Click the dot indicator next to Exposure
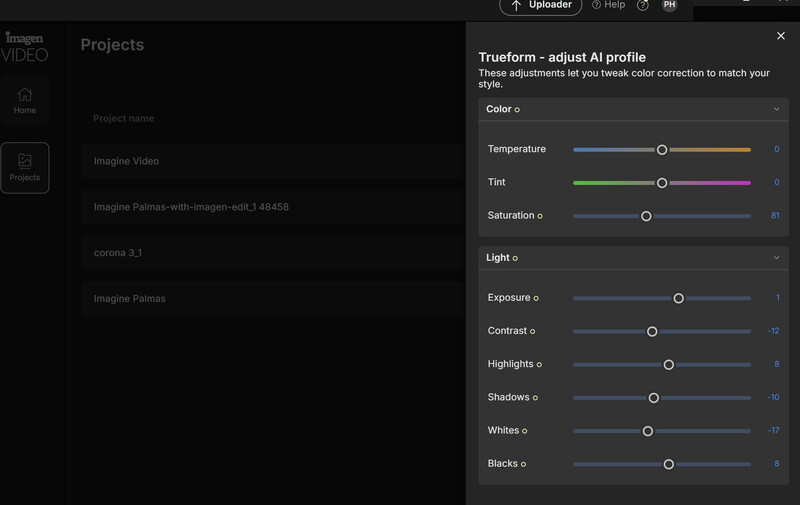Screen dimensions: 800x505 pos(536,298)
